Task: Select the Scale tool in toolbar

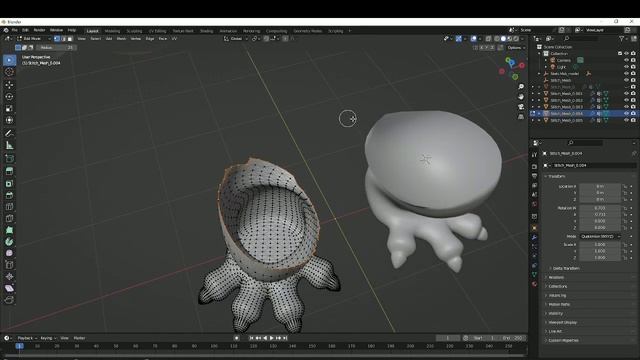Action: click(9, 109)
